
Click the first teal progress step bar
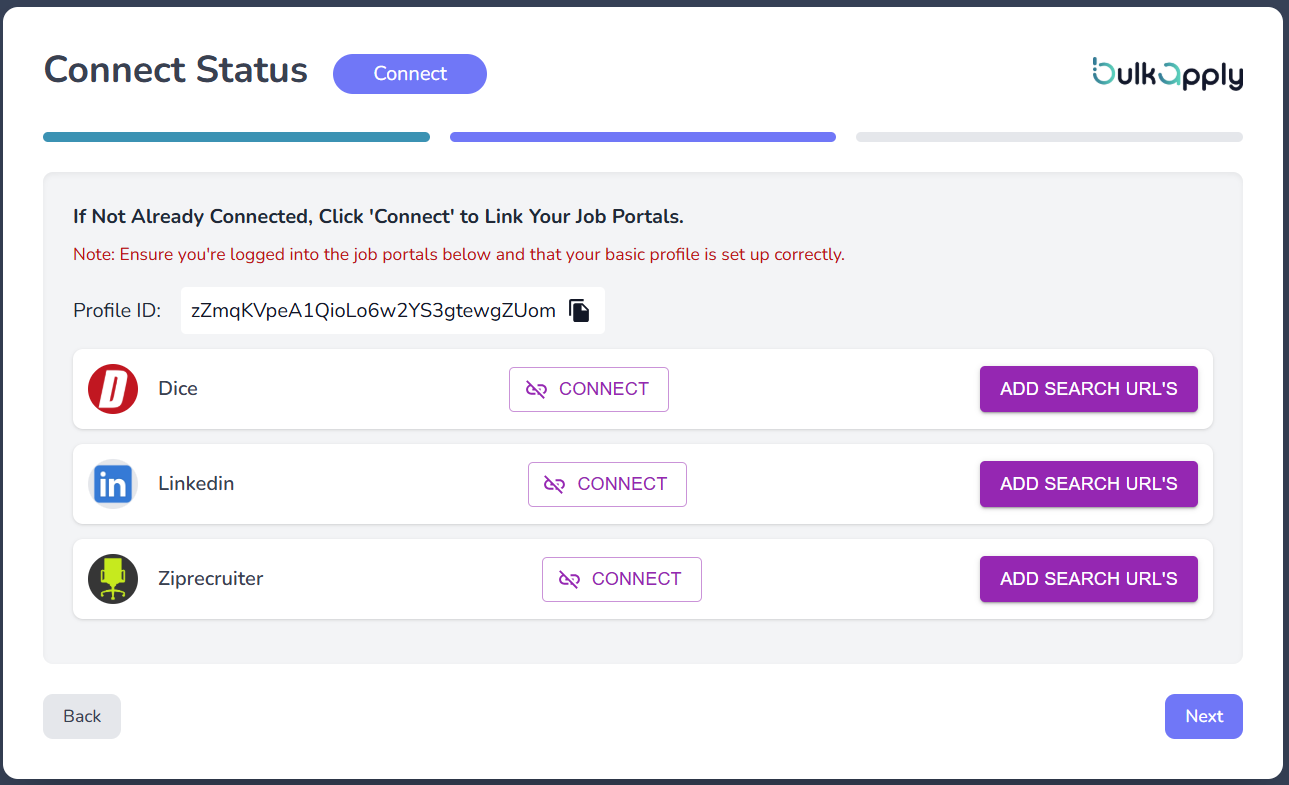point(236,137)
